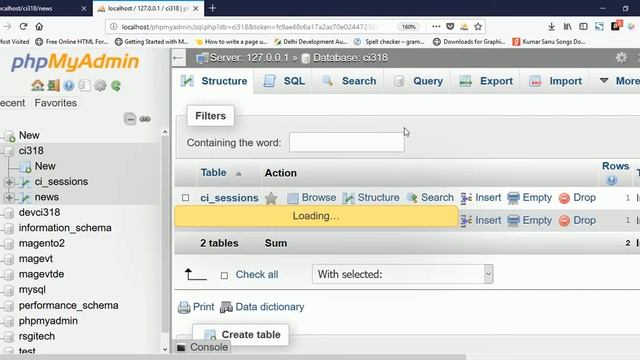
Task: Open a new browser tab
Action: [212, 8]
